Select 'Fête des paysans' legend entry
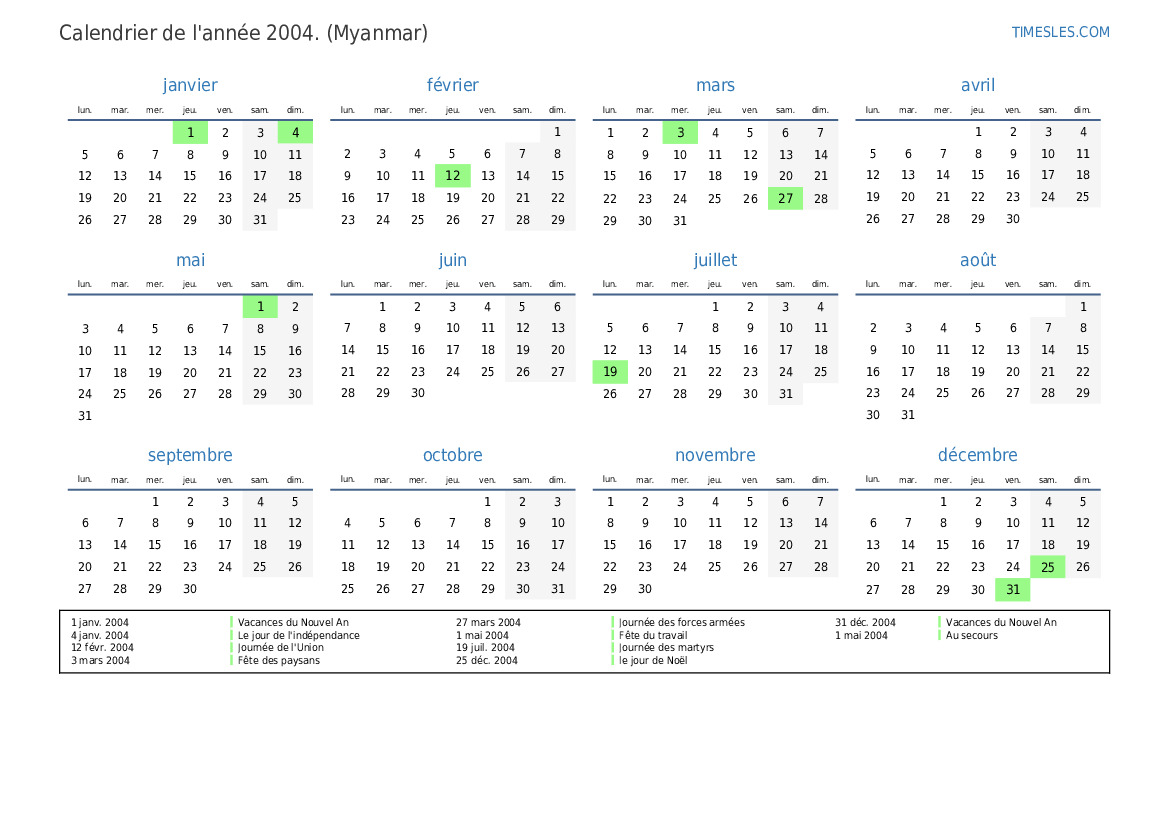Screen dimensions: 1169x827 (x=278, y=660)
